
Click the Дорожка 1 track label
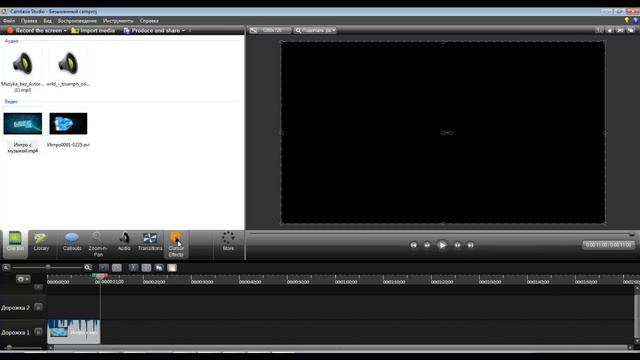[x=16, y=332]
